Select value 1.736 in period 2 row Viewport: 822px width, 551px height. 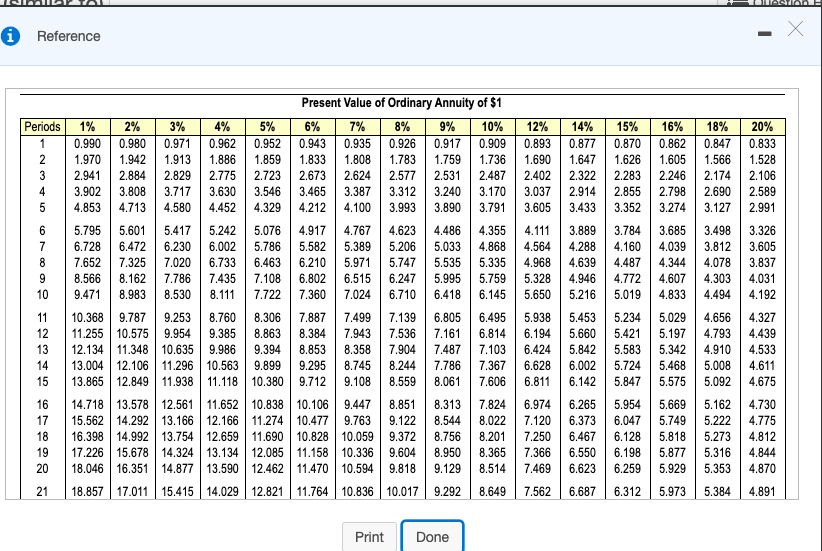[492, 159]
